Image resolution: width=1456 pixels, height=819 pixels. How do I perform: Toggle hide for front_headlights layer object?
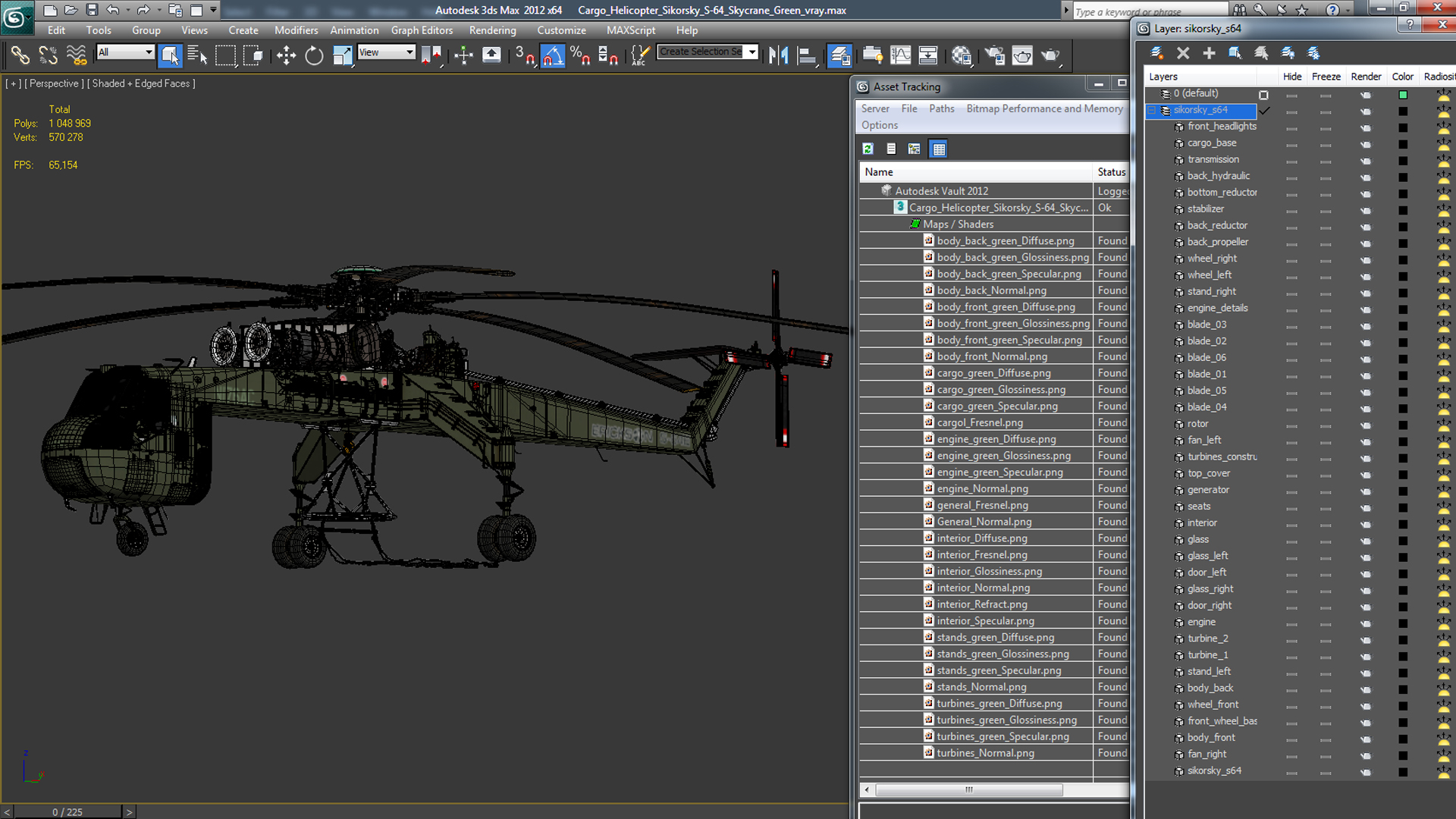(1291, 127)
